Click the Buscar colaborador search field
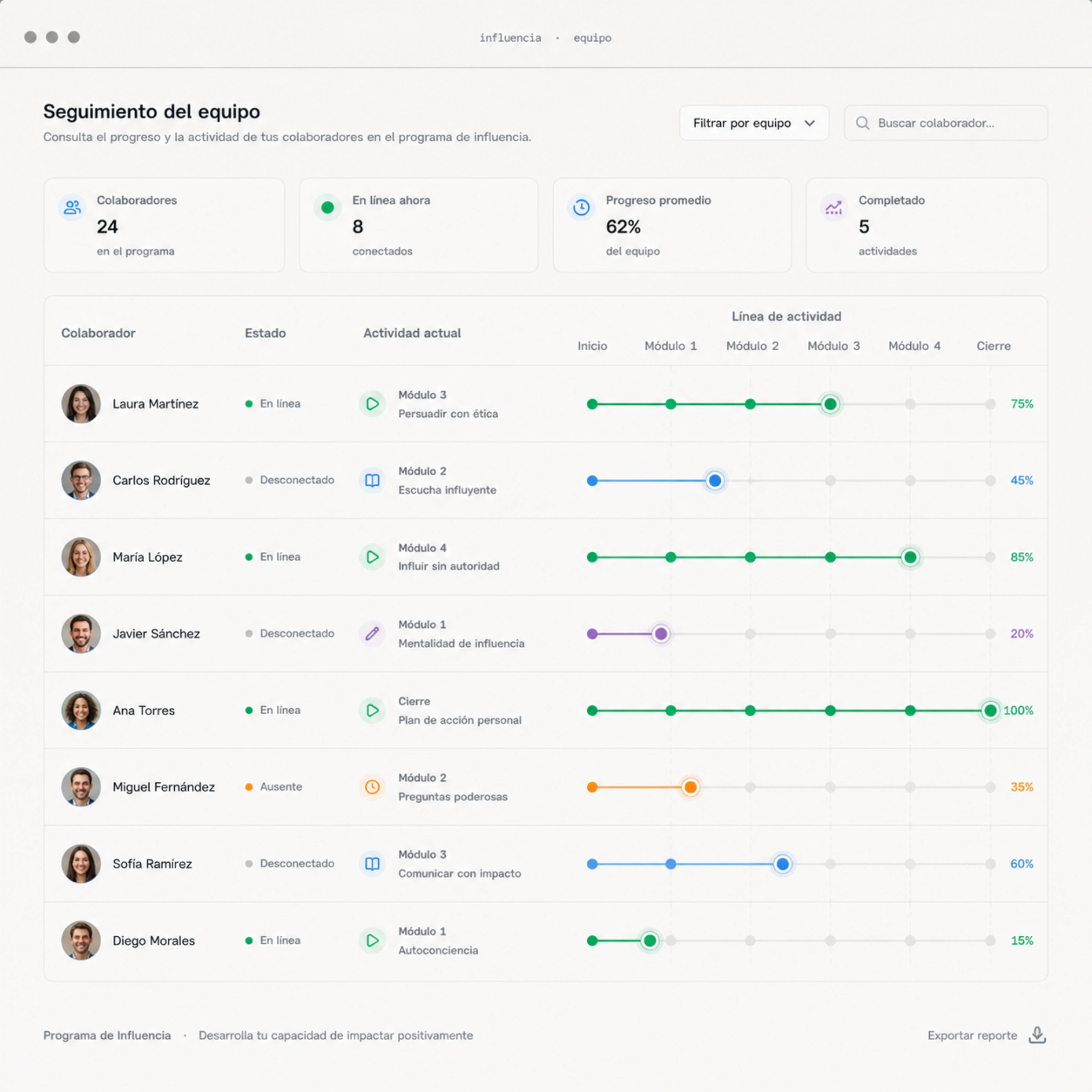Screen dimensions: 1092x1092 click(x=946, y=123)
